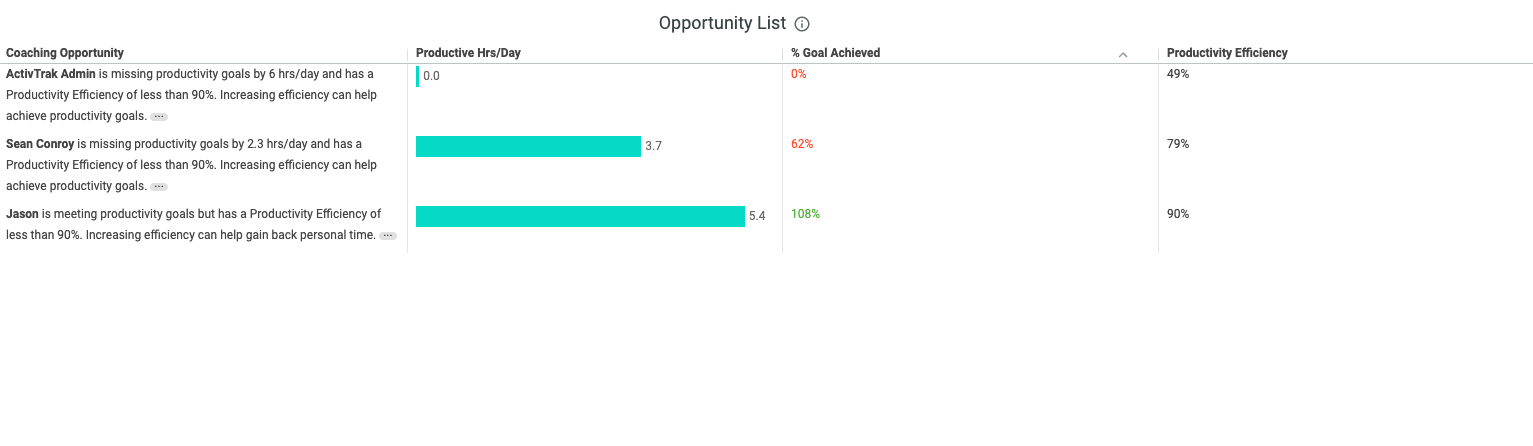Sort by % Goal Achieved column header
The image size is (1533, 446).
pyautogui.click(x=835, y=53)
